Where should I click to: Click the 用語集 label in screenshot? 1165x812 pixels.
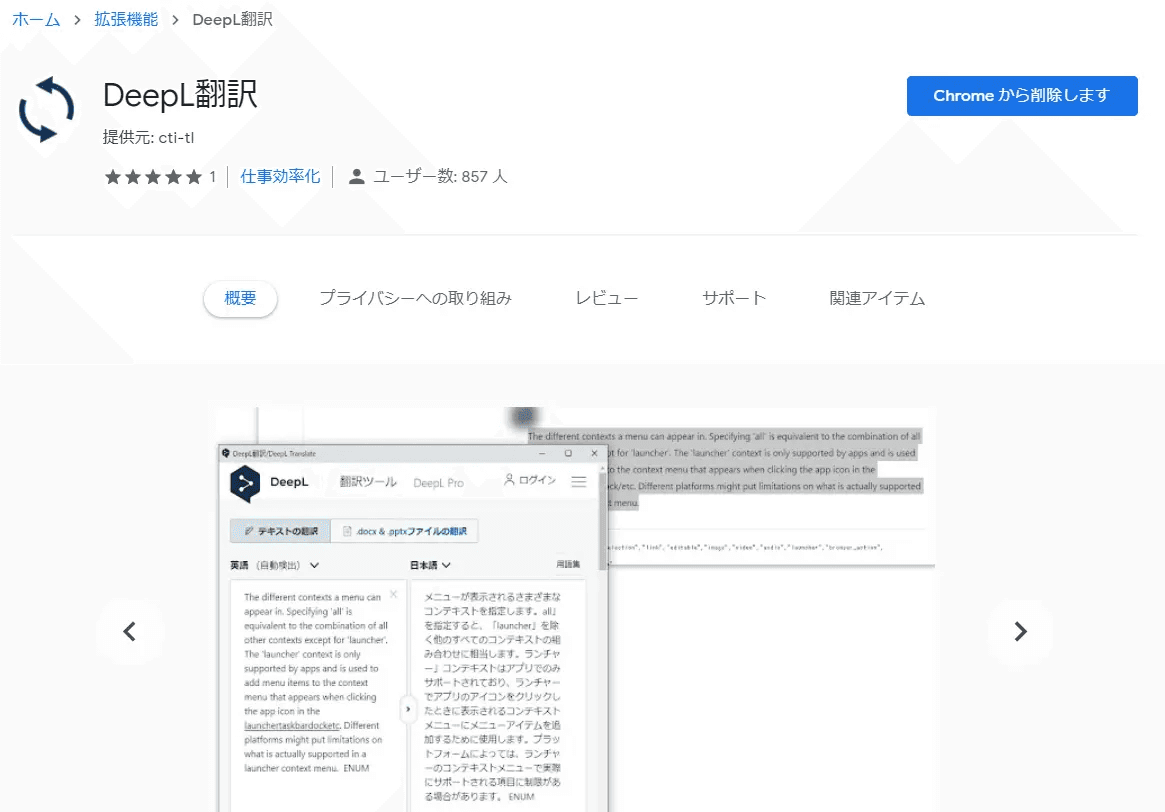[568, 565]
